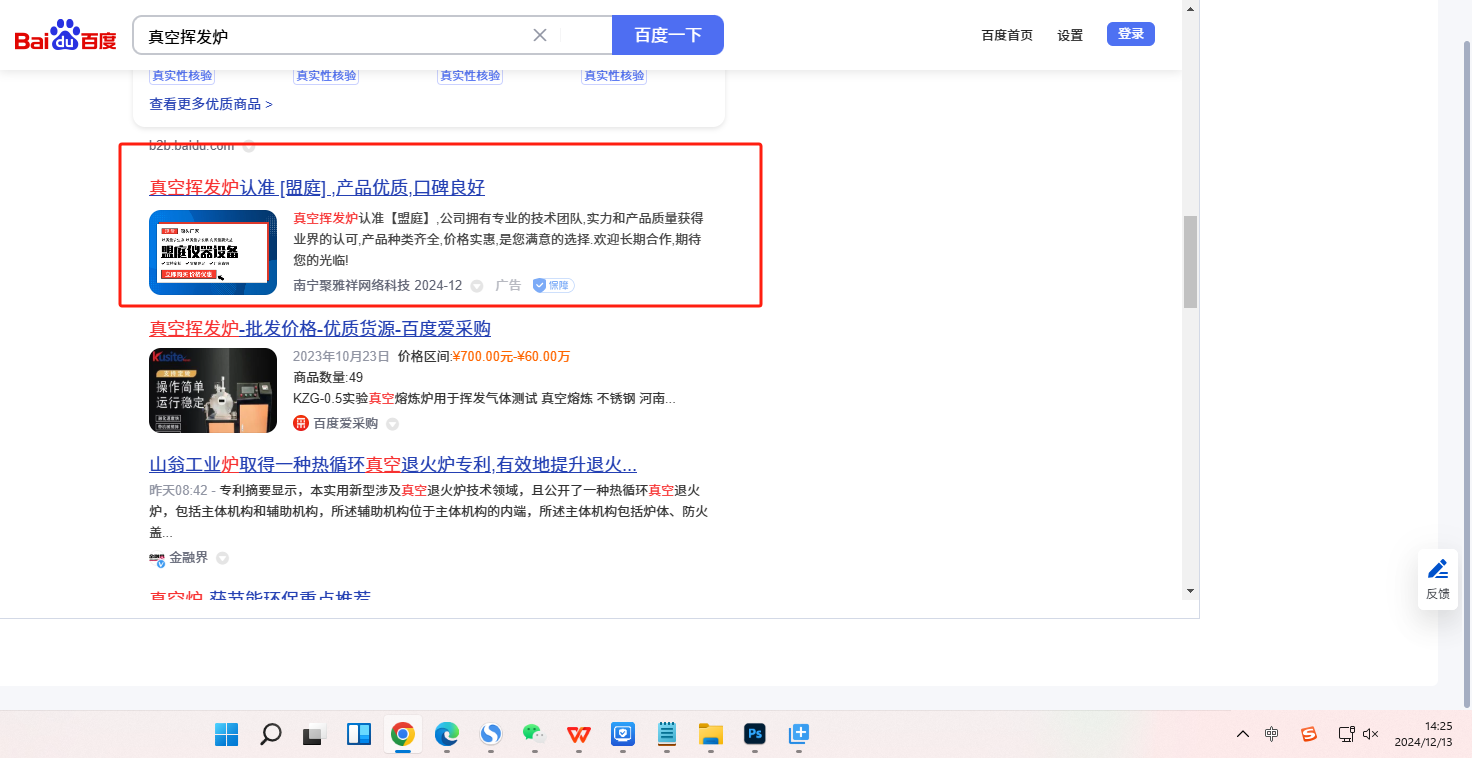This screenshot has width=1472, height=758.
Task: Click the 保障 shield badge on the ad
Action: (x=552, y=285)
